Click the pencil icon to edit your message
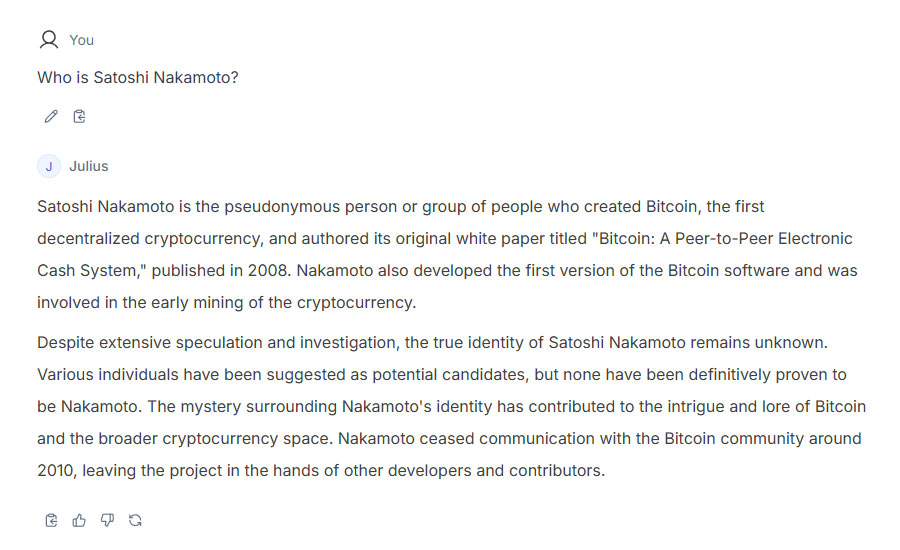Image resolution: width=900 pixels, height=550 pixels. point(51,116)
